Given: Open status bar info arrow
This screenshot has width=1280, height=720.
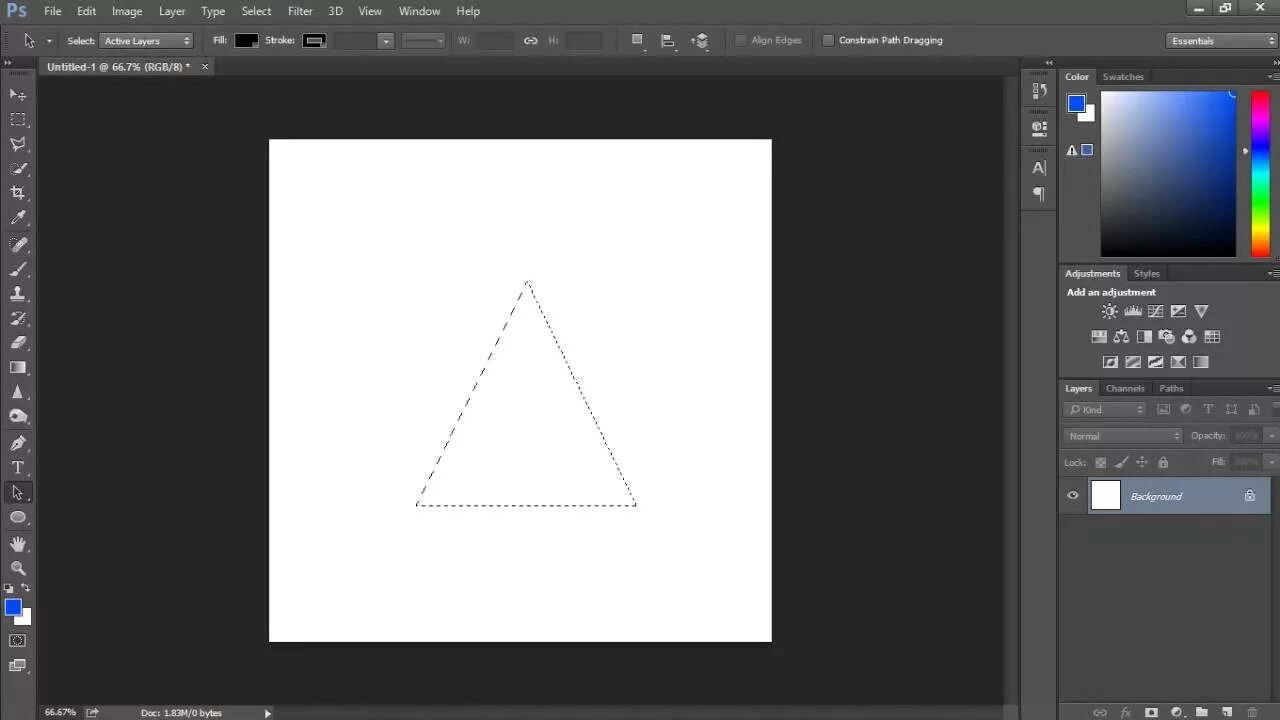Looking at the screenshot, I should [267, 713].
